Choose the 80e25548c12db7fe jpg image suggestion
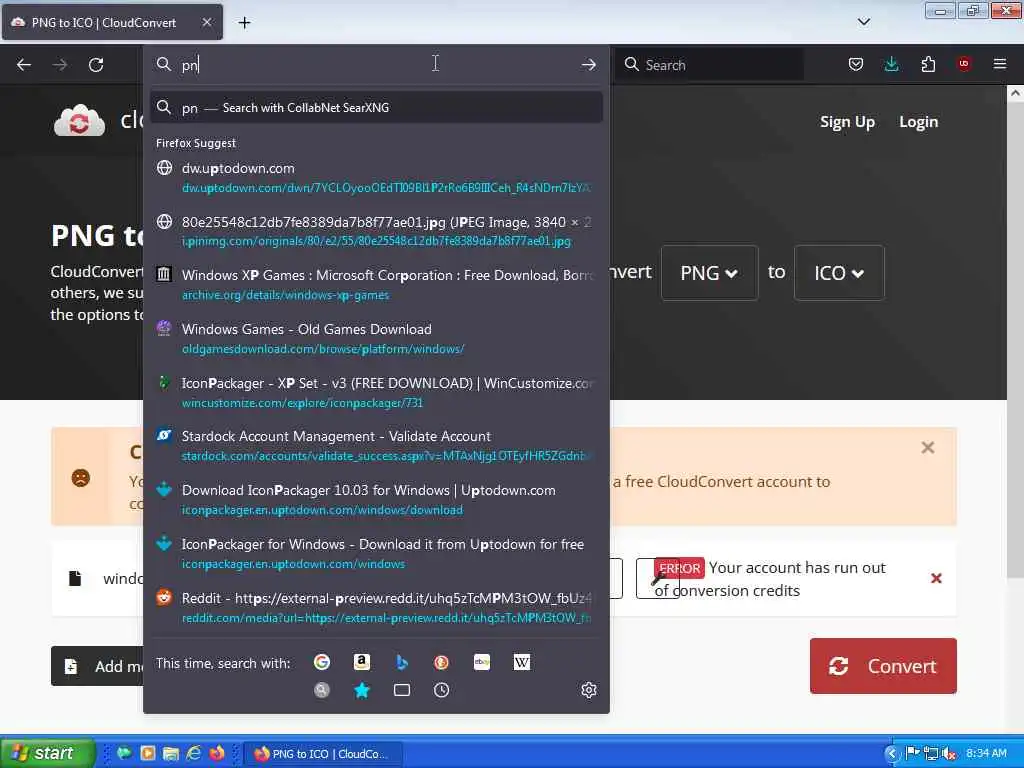 tap(376, 231)
